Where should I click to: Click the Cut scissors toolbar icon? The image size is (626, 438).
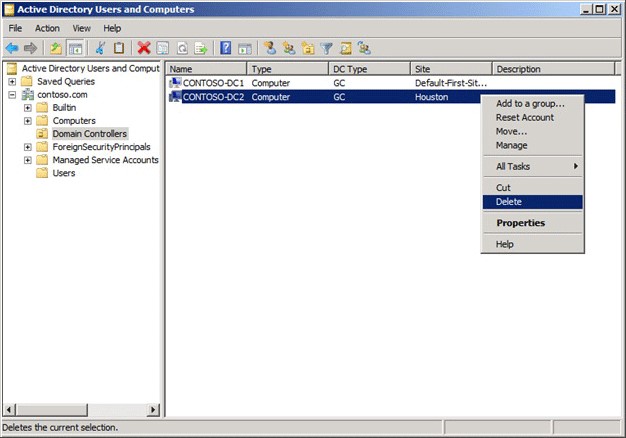[x=100, y=47]
